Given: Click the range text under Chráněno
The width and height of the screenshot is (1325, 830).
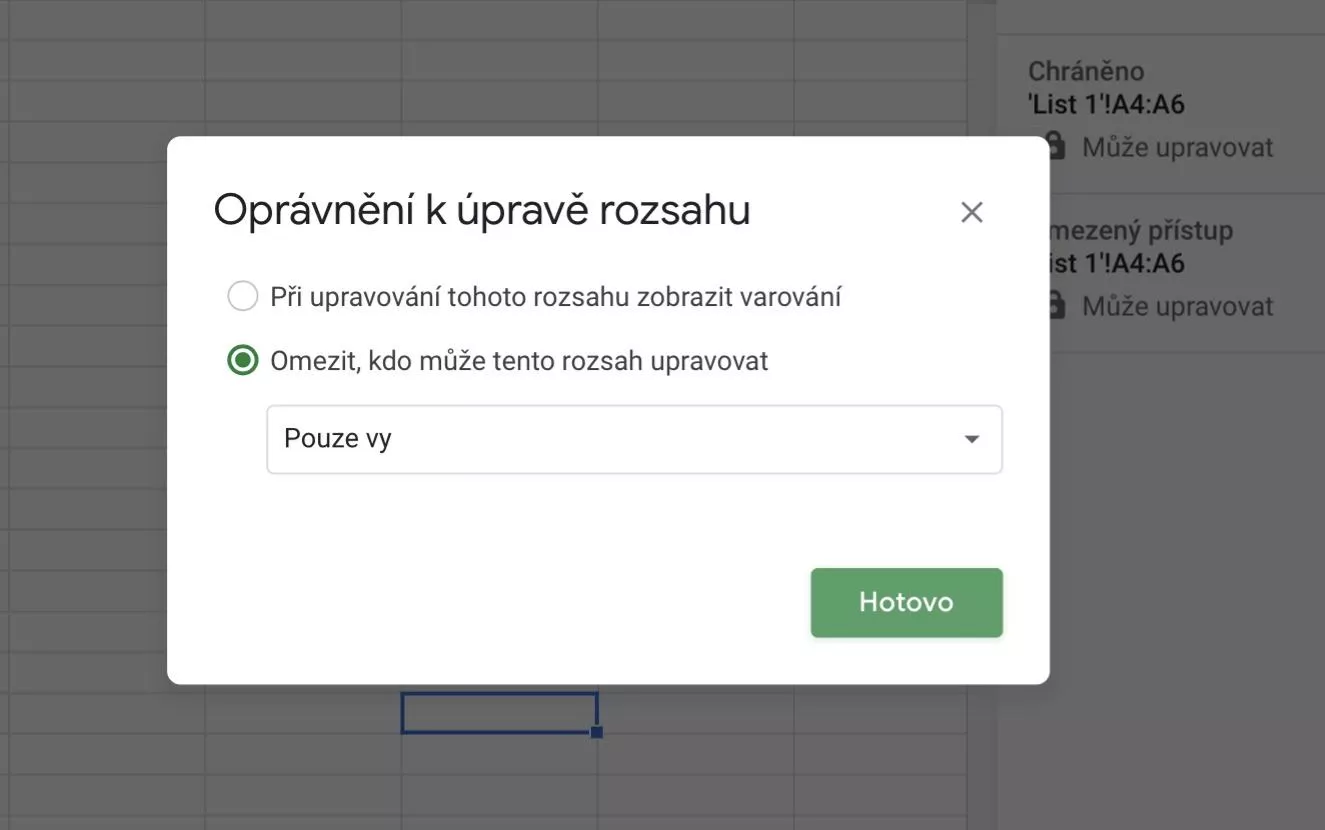Looking at the screenshot, I should click(x=1106, y=104).
